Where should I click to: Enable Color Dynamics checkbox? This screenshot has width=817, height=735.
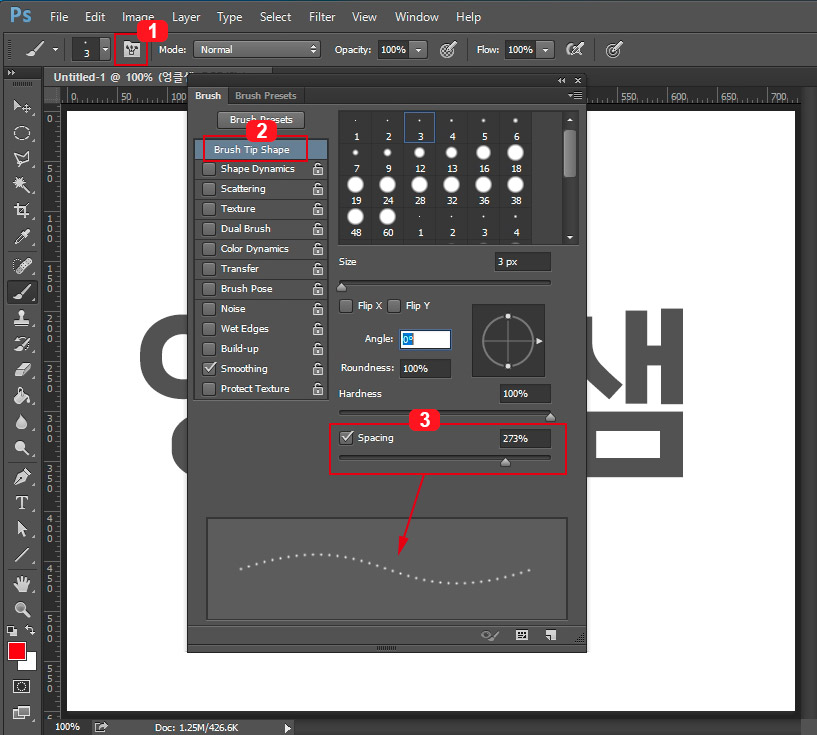click(209, 248)
